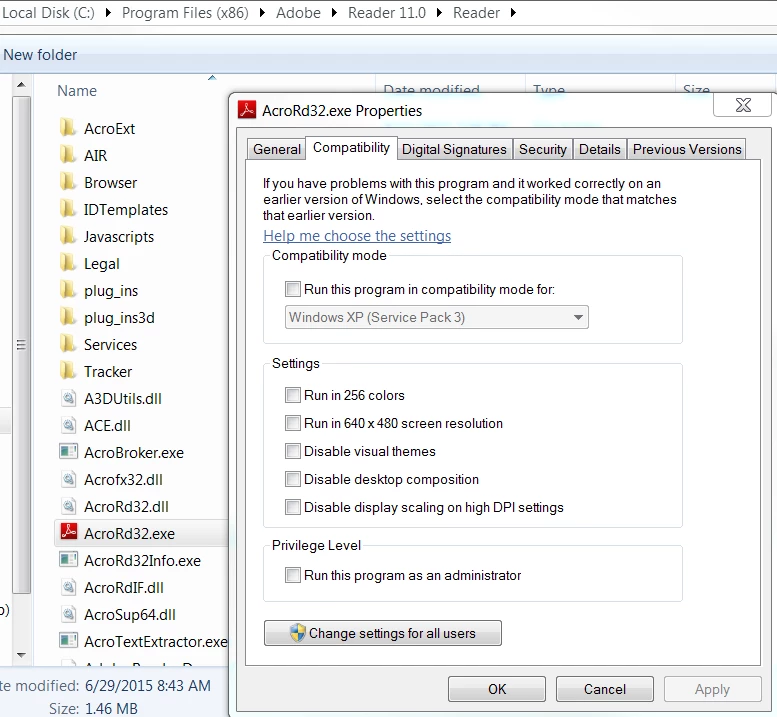777x717 pixels.
Task: Expand the last Reader breadcrumb arrow
Action: [x=513, y=13]
